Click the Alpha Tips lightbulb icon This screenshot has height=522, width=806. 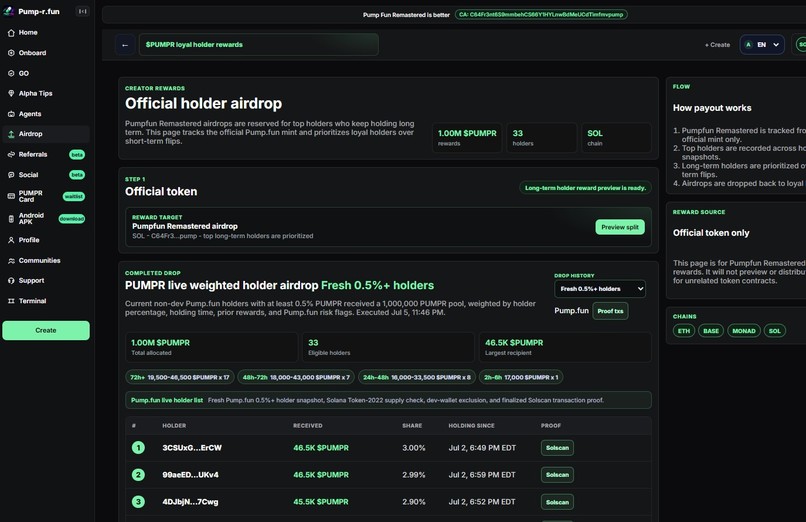[x=11, y=94]
